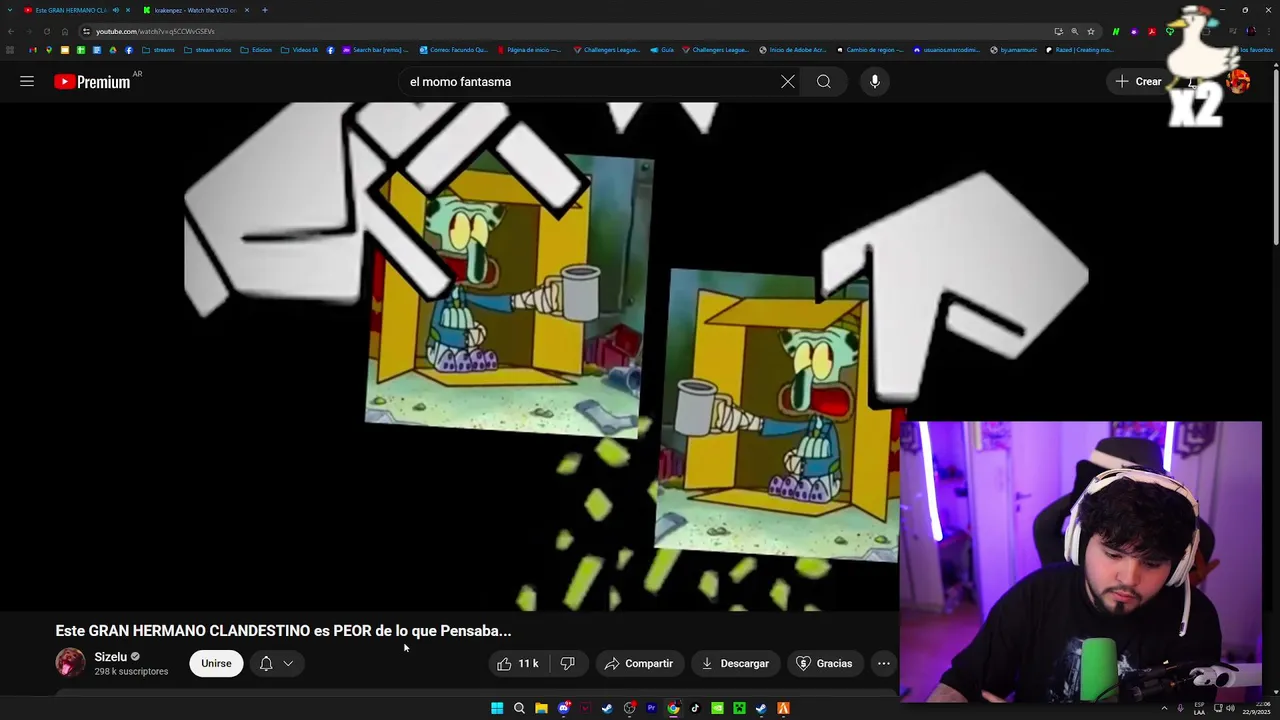Click the video player area
The image size is (1280, 720).
click(450, 356)
